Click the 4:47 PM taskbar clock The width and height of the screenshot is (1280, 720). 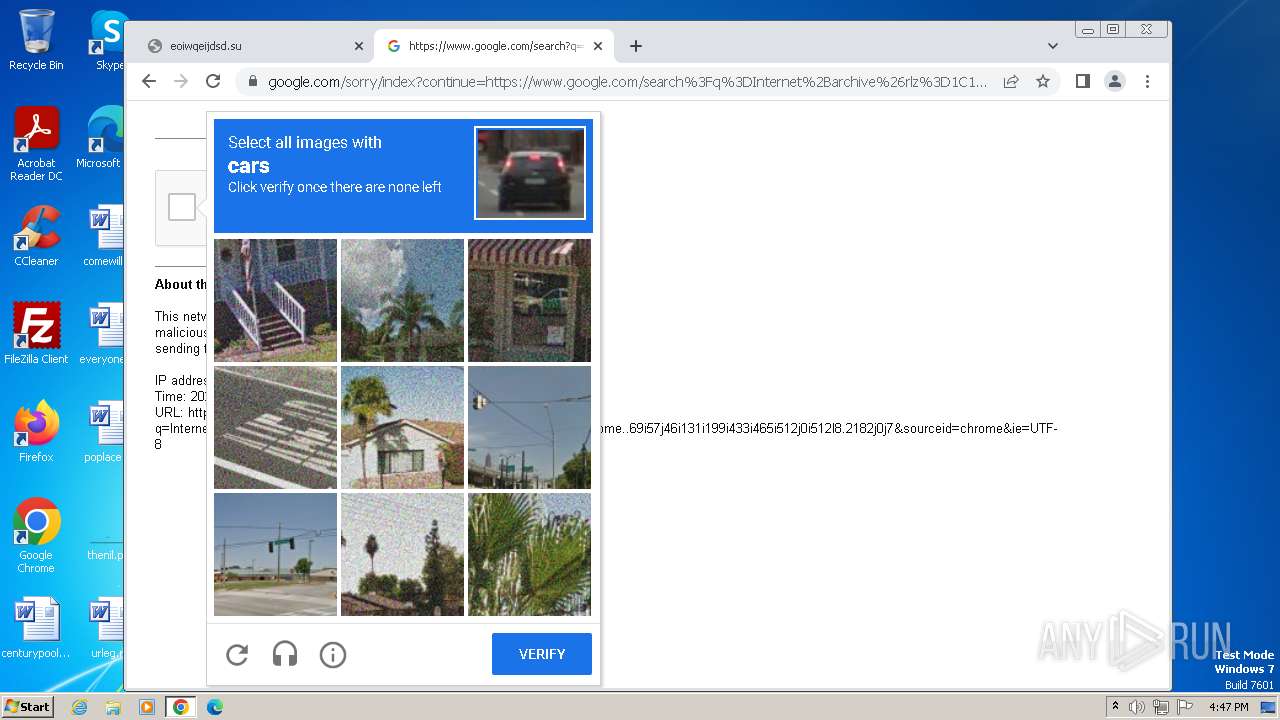tap(1228, 707)
